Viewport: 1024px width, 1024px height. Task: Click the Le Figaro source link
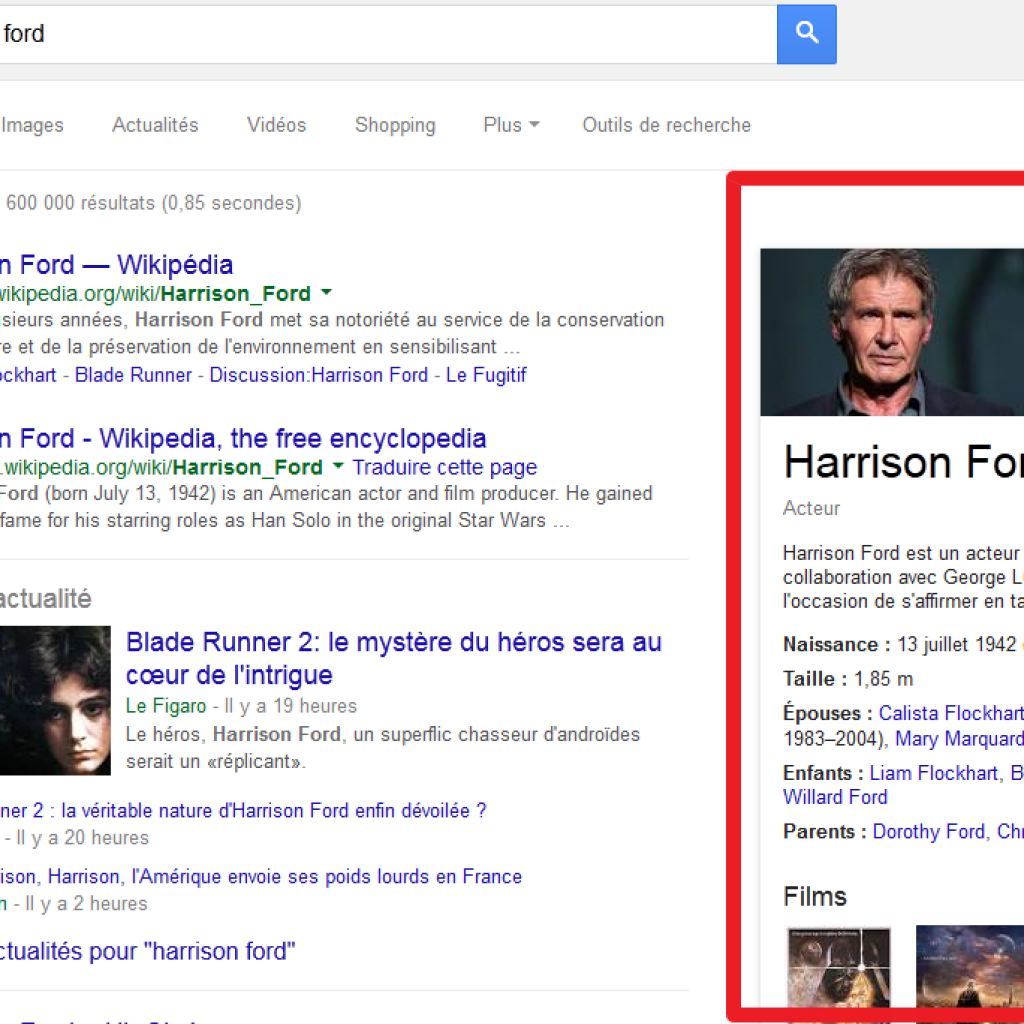pos(166,706)
